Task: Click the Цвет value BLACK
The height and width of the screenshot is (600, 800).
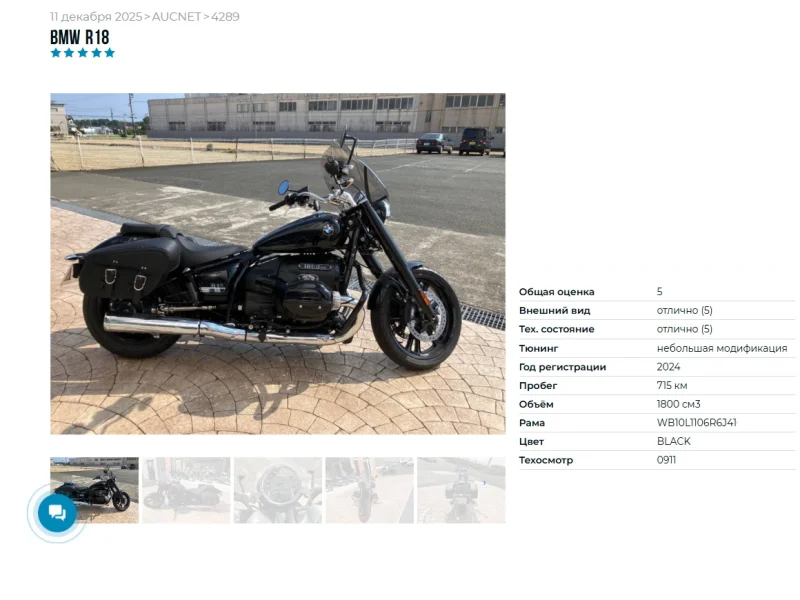Action: [673, 441]
